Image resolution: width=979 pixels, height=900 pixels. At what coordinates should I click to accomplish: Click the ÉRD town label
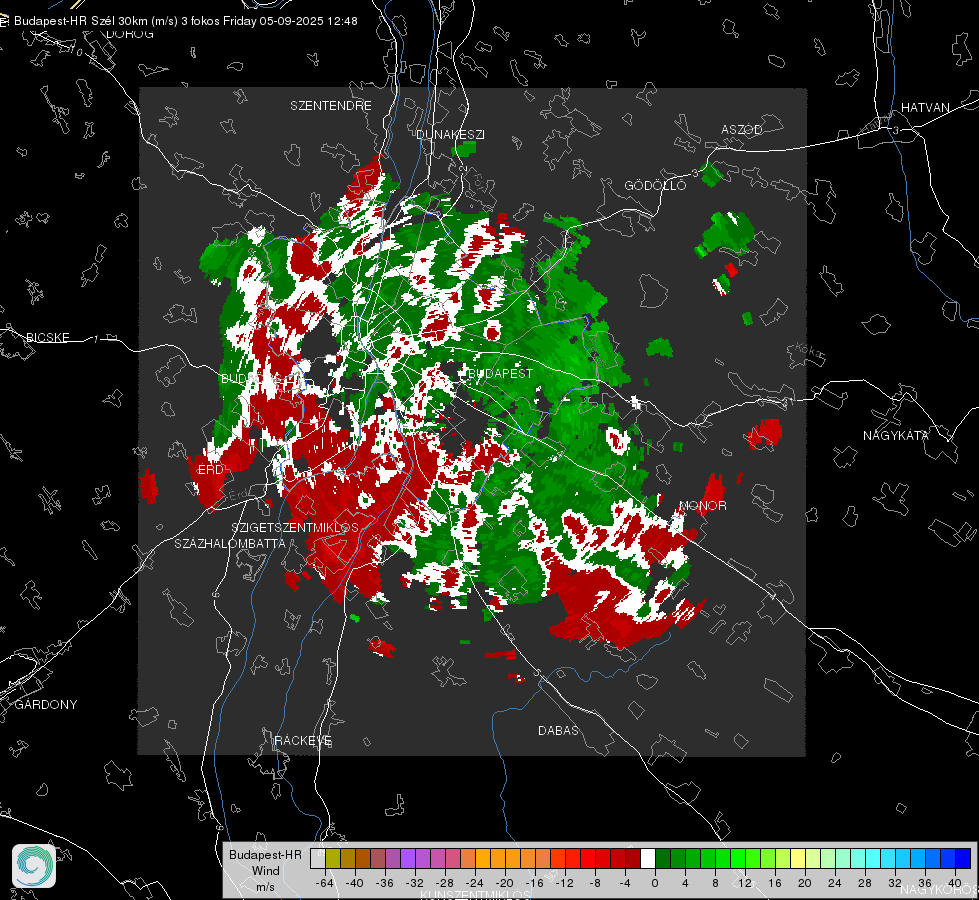(210, 470)
